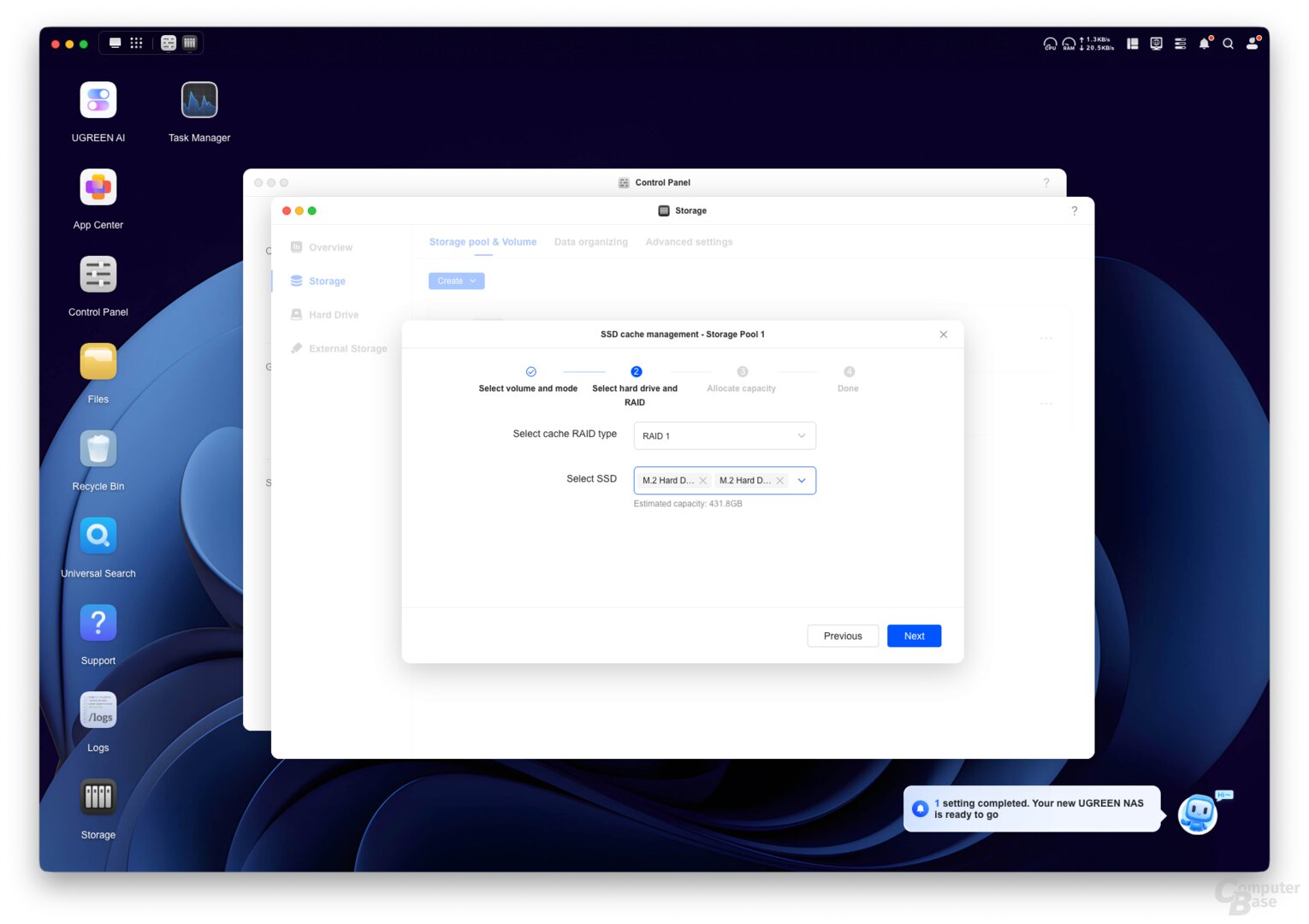Launch Universal Search from the desktop
This screenshot has height=924, width=1309.
point(98,536)
